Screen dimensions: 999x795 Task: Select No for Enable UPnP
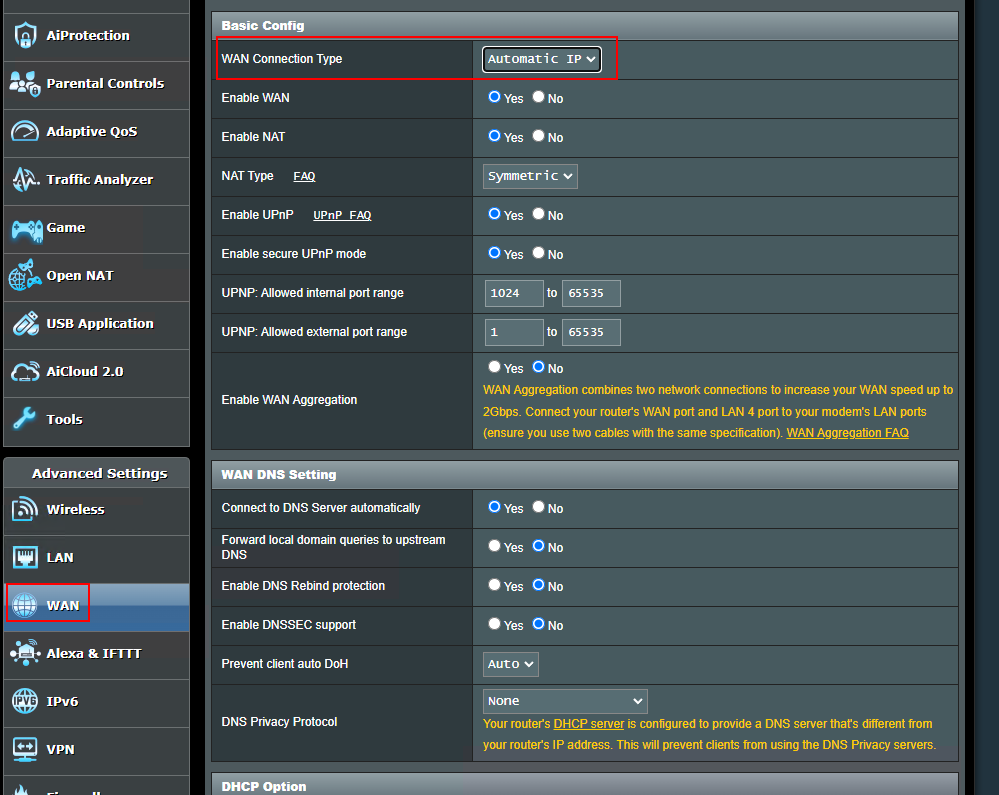point(538,214)
